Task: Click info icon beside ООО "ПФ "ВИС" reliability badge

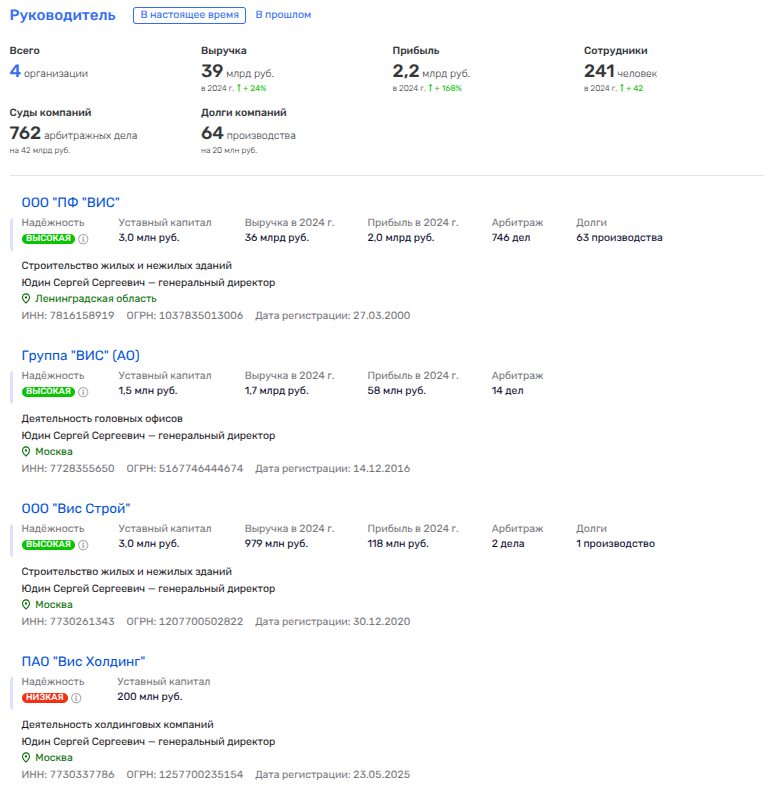Action: [84, 239]
